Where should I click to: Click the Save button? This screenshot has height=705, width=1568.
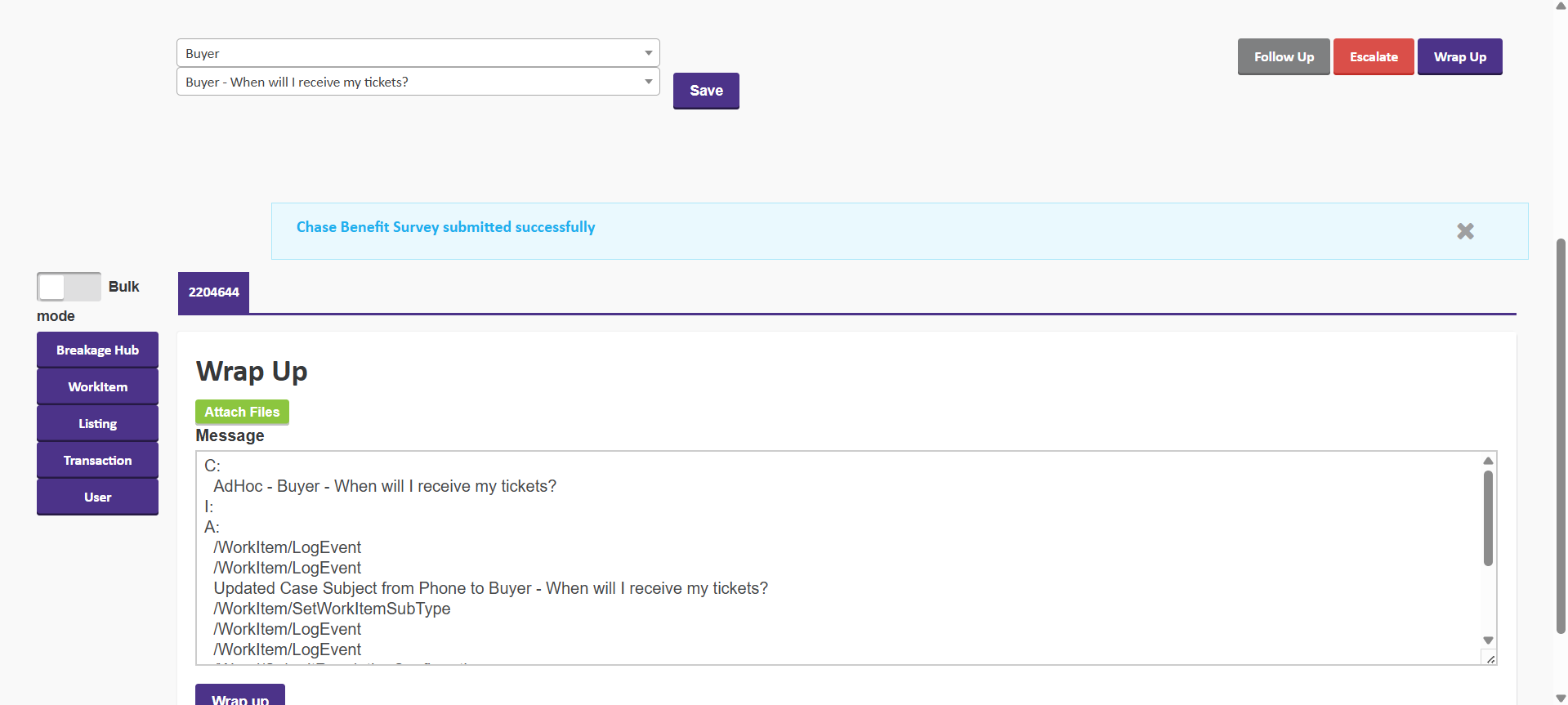pyautogui.click(x=706, y=91)
